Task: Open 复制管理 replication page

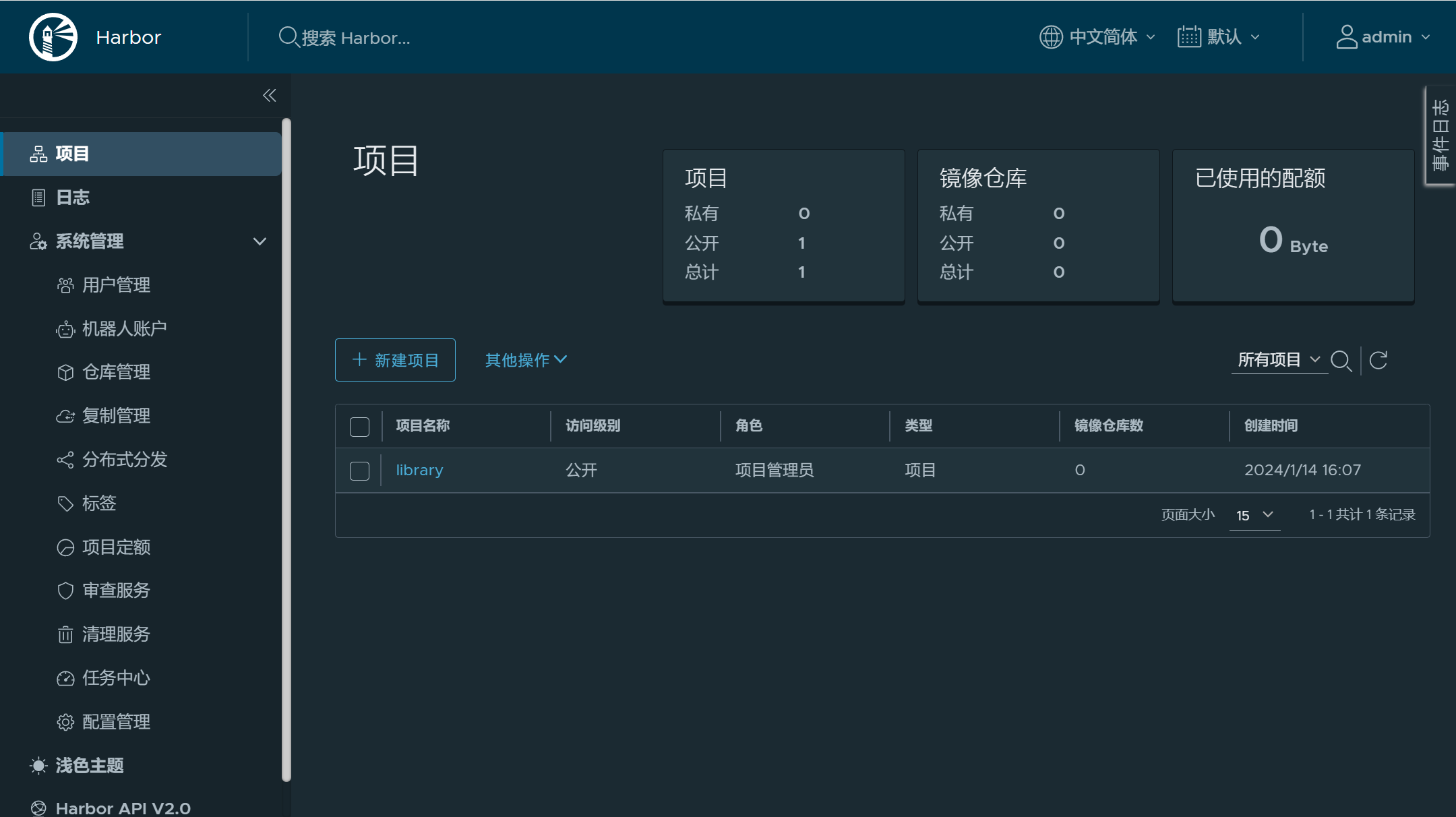Action: point(115,415)
